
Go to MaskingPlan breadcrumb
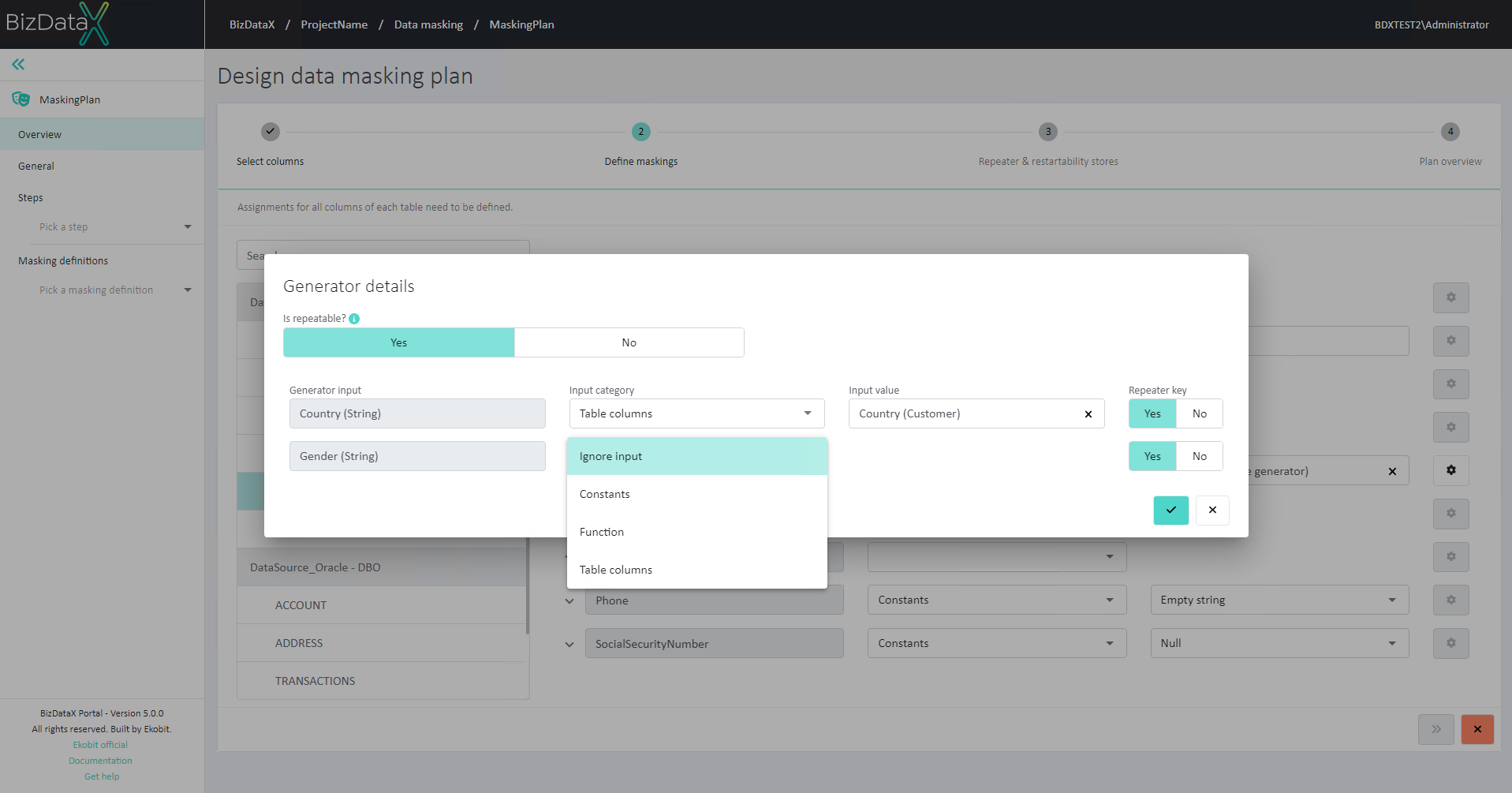[x=521, y=24]
